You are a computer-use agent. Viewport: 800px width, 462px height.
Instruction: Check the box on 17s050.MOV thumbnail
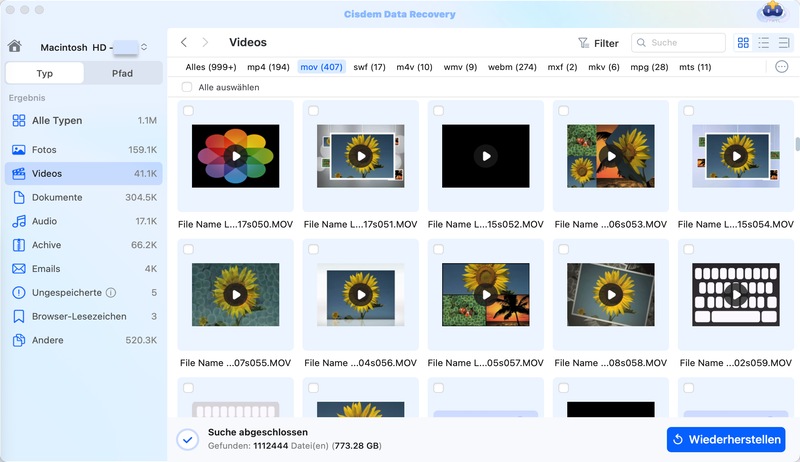pyautogui.click(x=188, y=111)
